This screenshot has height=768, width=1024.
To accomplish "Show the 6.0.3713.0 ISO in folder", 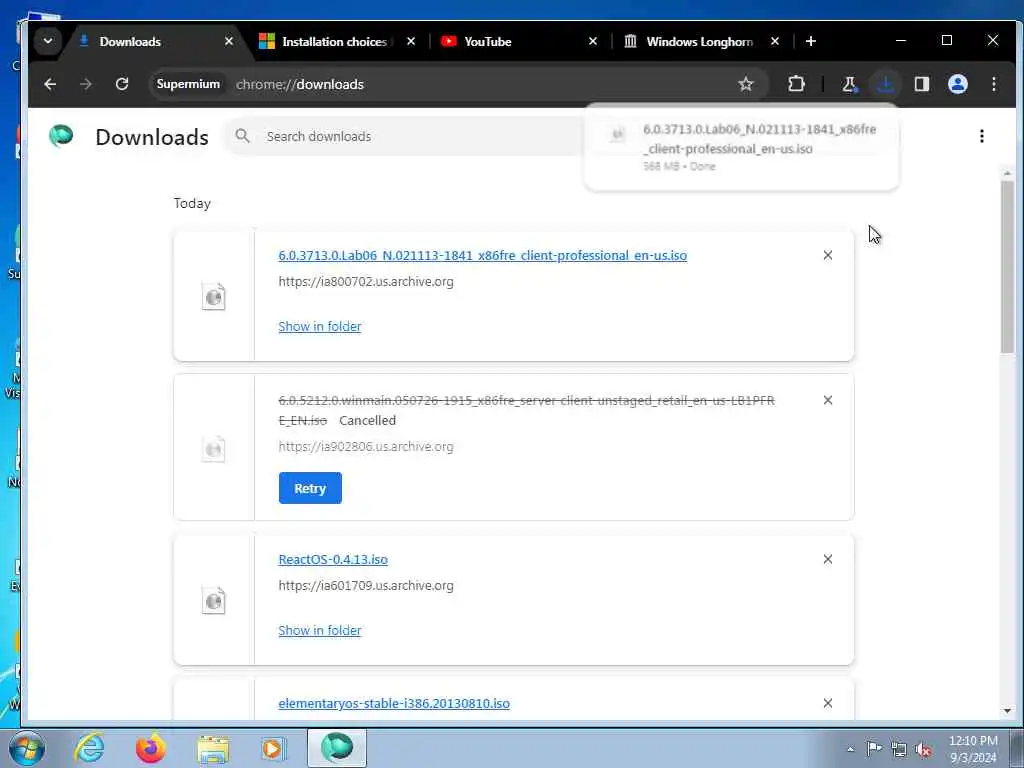I will pyautogui.click(x=319, y=327).
